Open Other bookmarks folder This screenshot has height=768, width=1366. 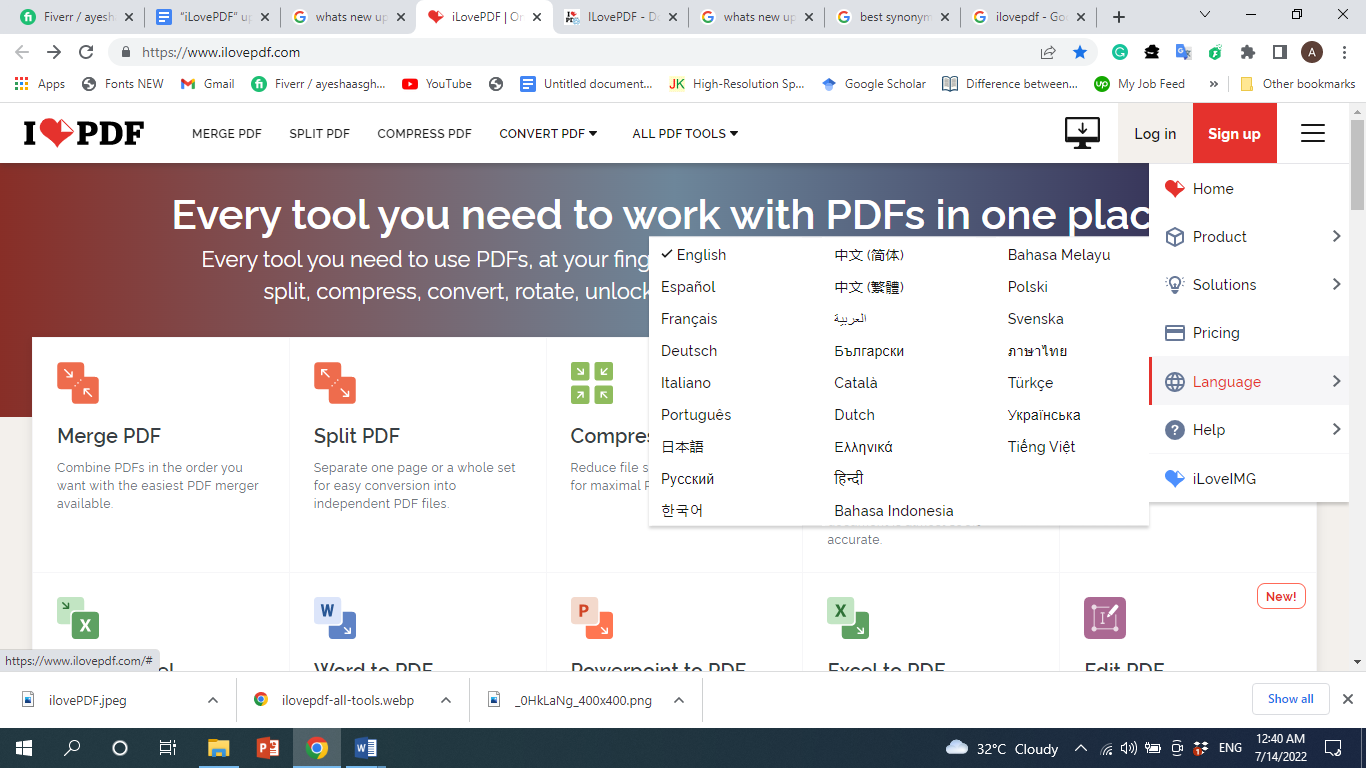click(1298, 84)
